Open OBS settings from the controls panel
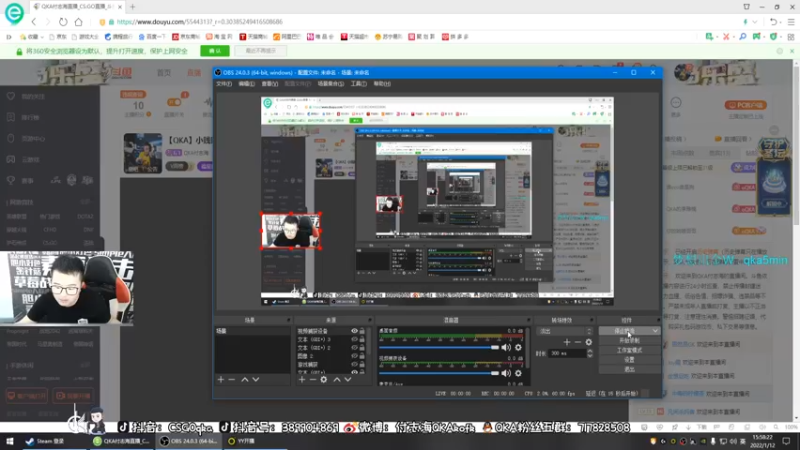 click(x=630, y=360)
